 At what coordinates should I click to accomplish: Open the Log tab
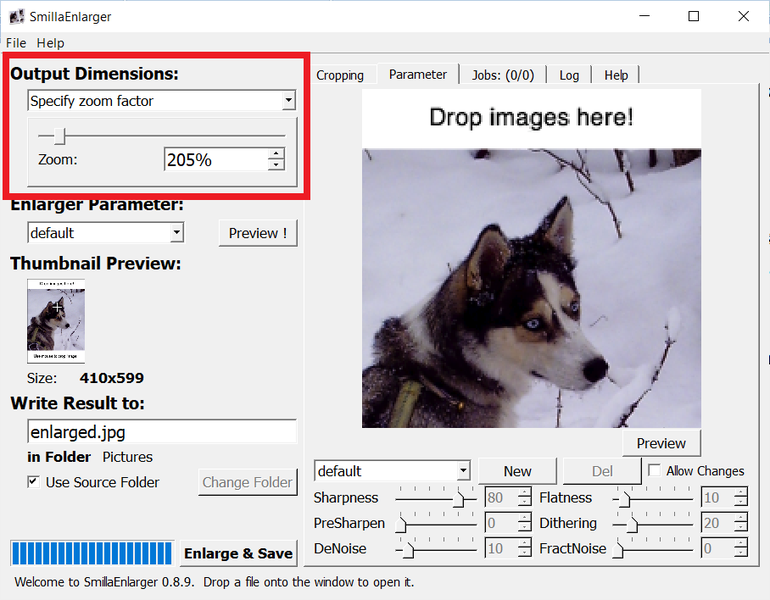click(569, 75)
